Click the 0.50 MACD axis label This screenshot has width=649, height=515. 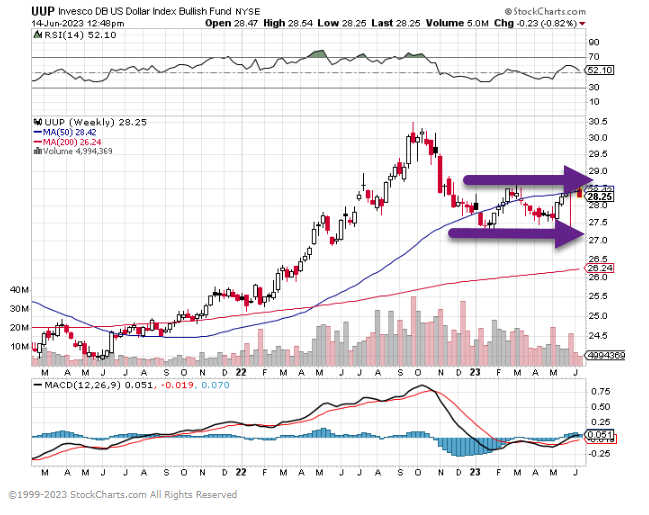pyautogui.click(x=601, y=407)
